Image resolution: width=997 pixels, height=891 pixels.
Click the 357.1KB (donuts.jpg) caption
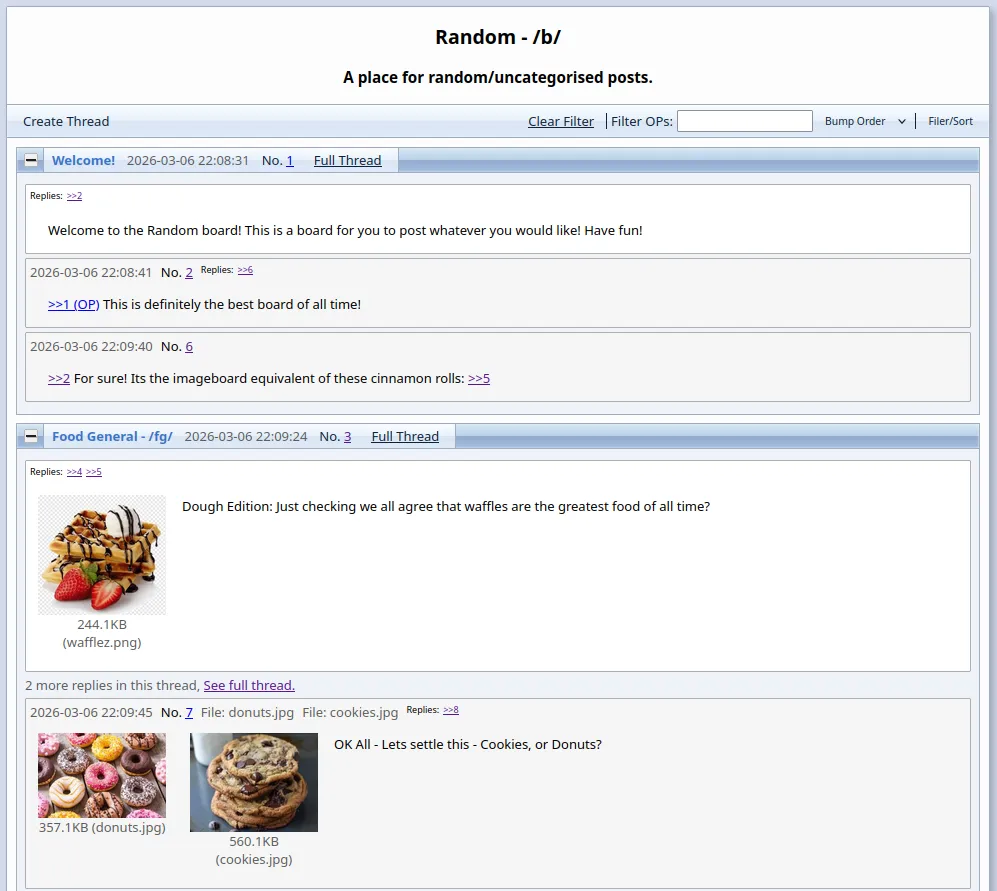102,827
